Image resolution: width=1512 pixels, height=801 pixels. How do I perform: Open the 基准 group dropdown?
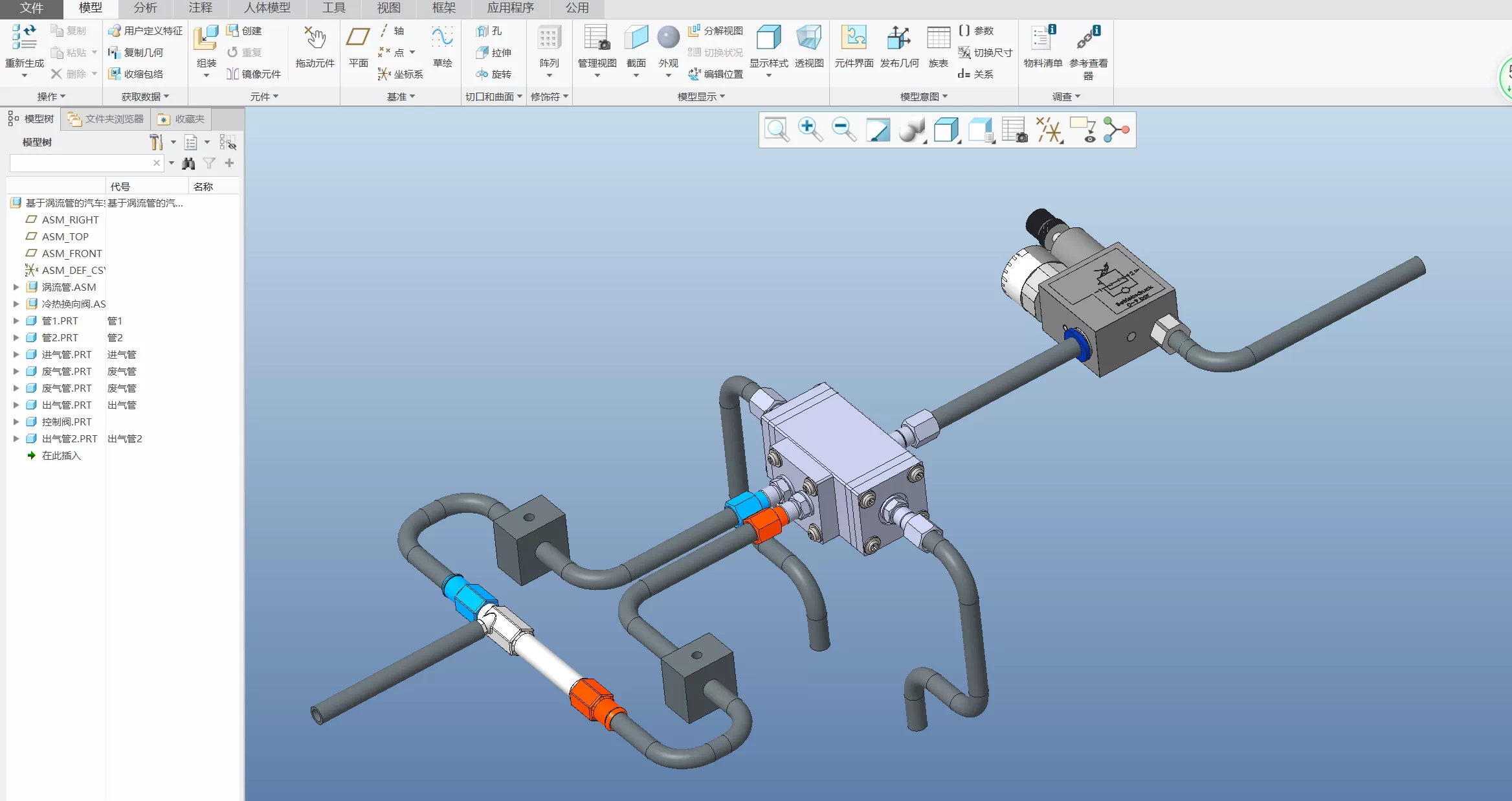coord(401,96)
